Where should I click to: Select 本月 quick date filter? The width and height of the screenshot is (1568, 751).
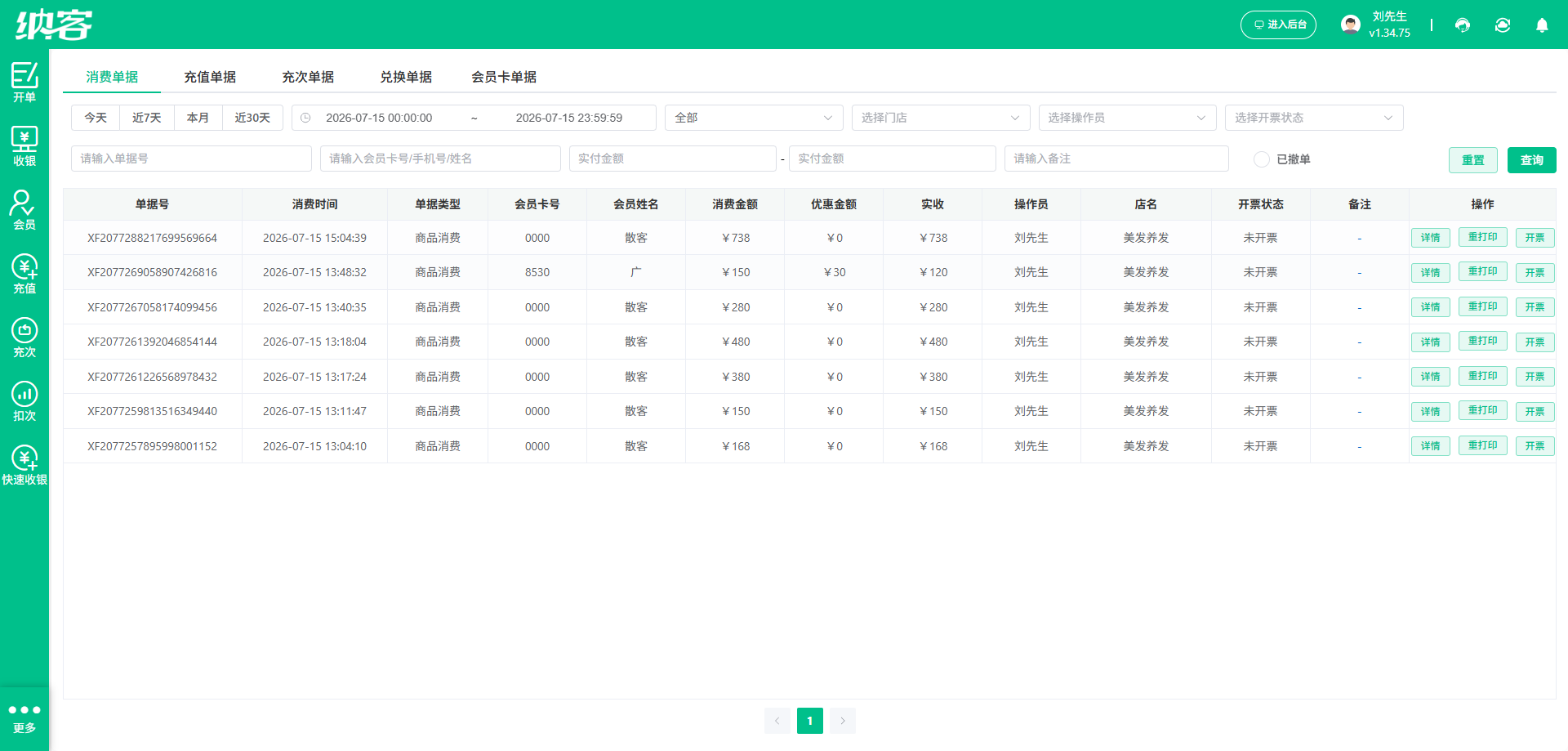[x=198, y=118]
